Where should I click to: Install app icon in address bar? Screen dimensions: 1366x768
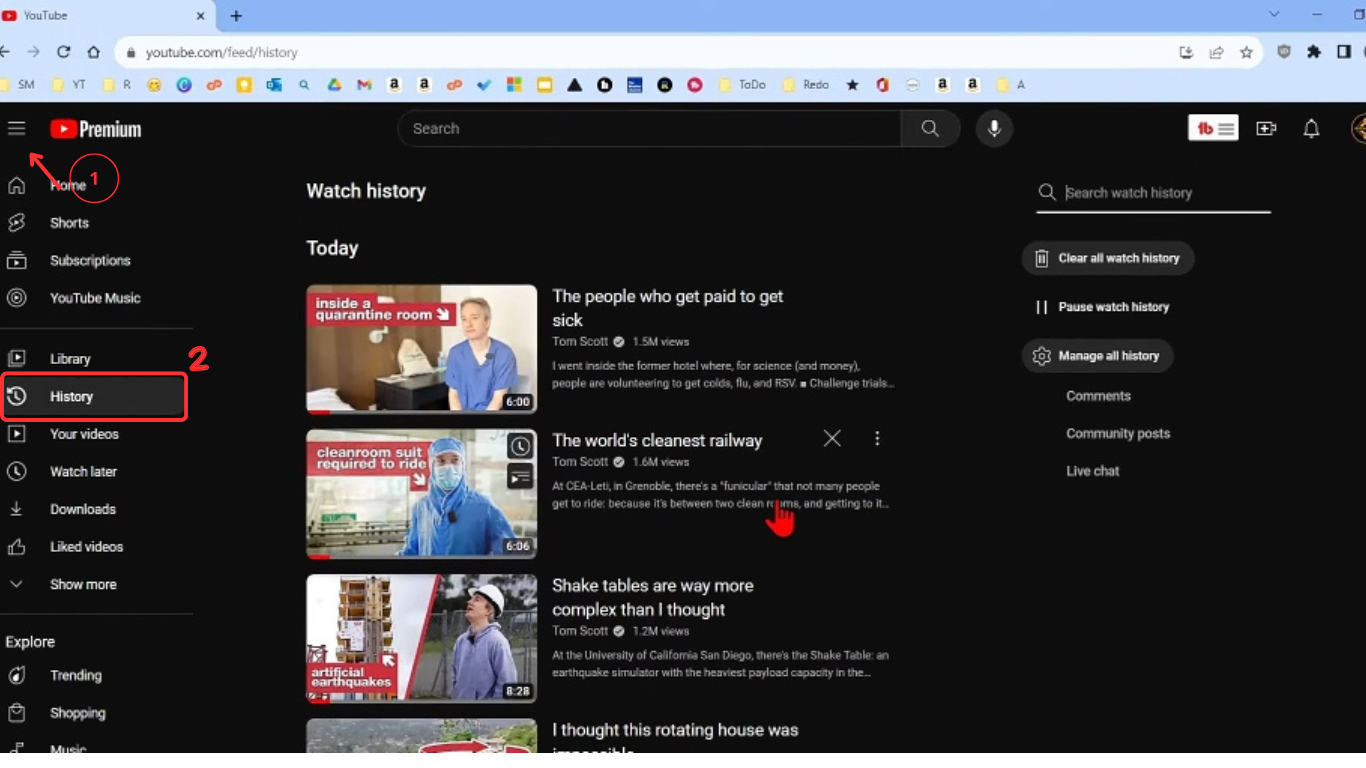click(1186, 52)
